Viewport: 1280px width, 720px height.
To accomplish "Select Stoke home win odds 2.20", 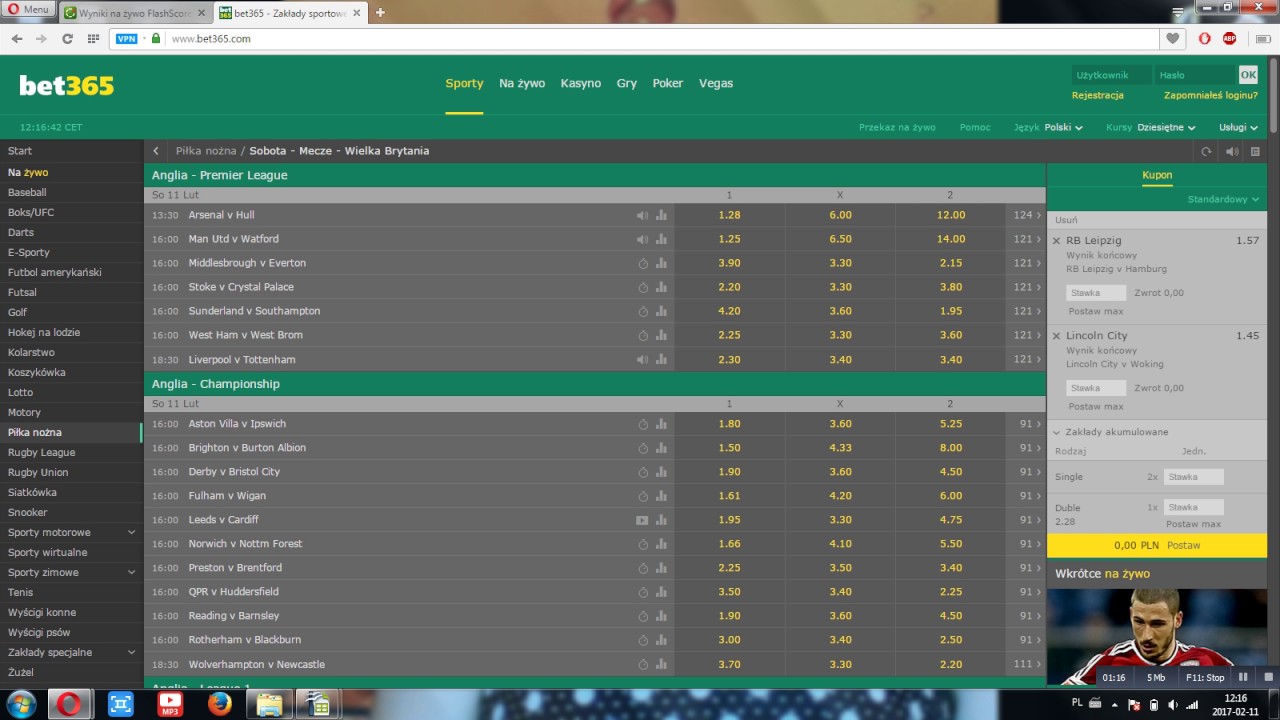I will tap(729, 287).
